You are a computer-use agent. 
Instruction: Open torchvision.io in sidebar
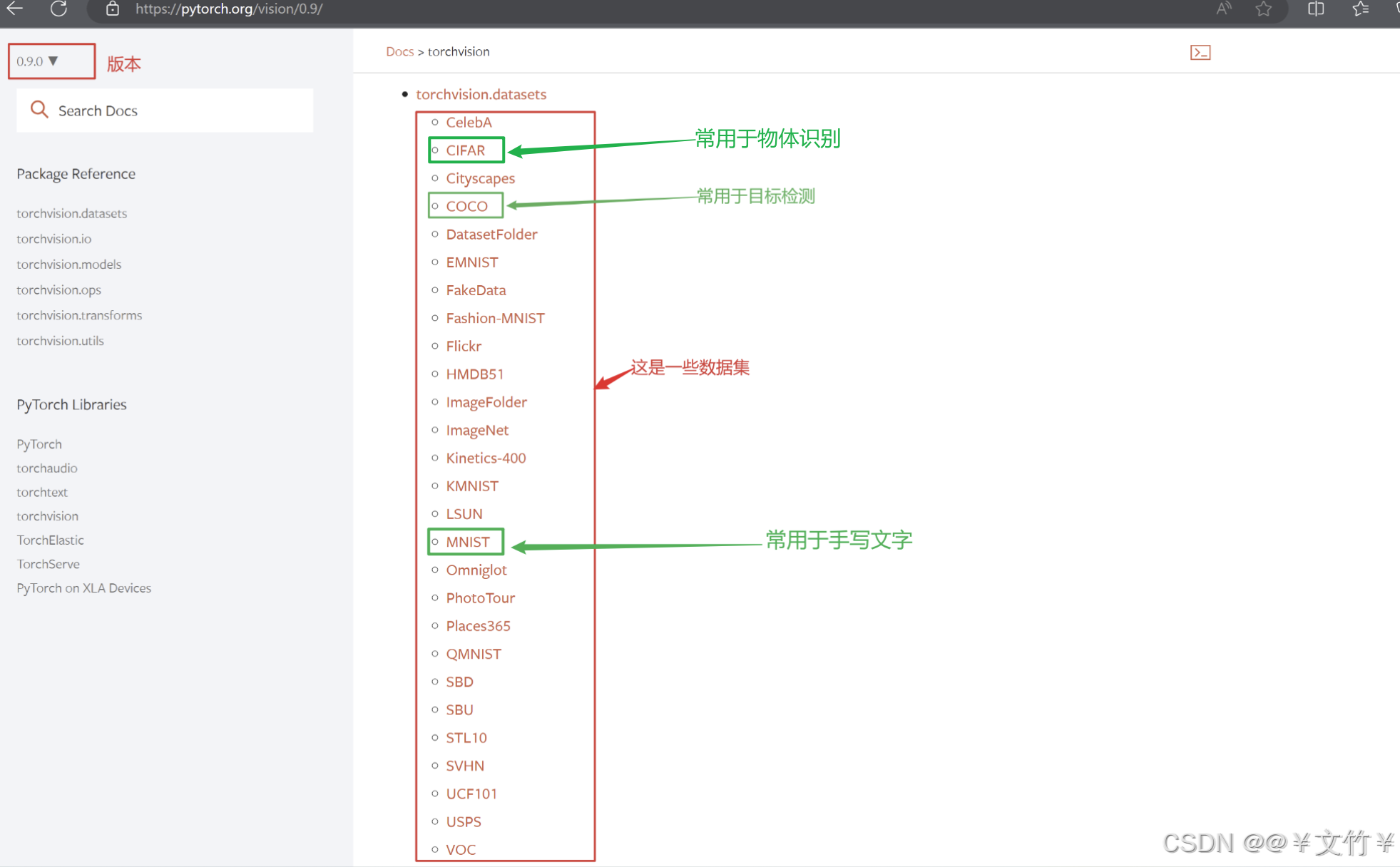coord(54,239)
